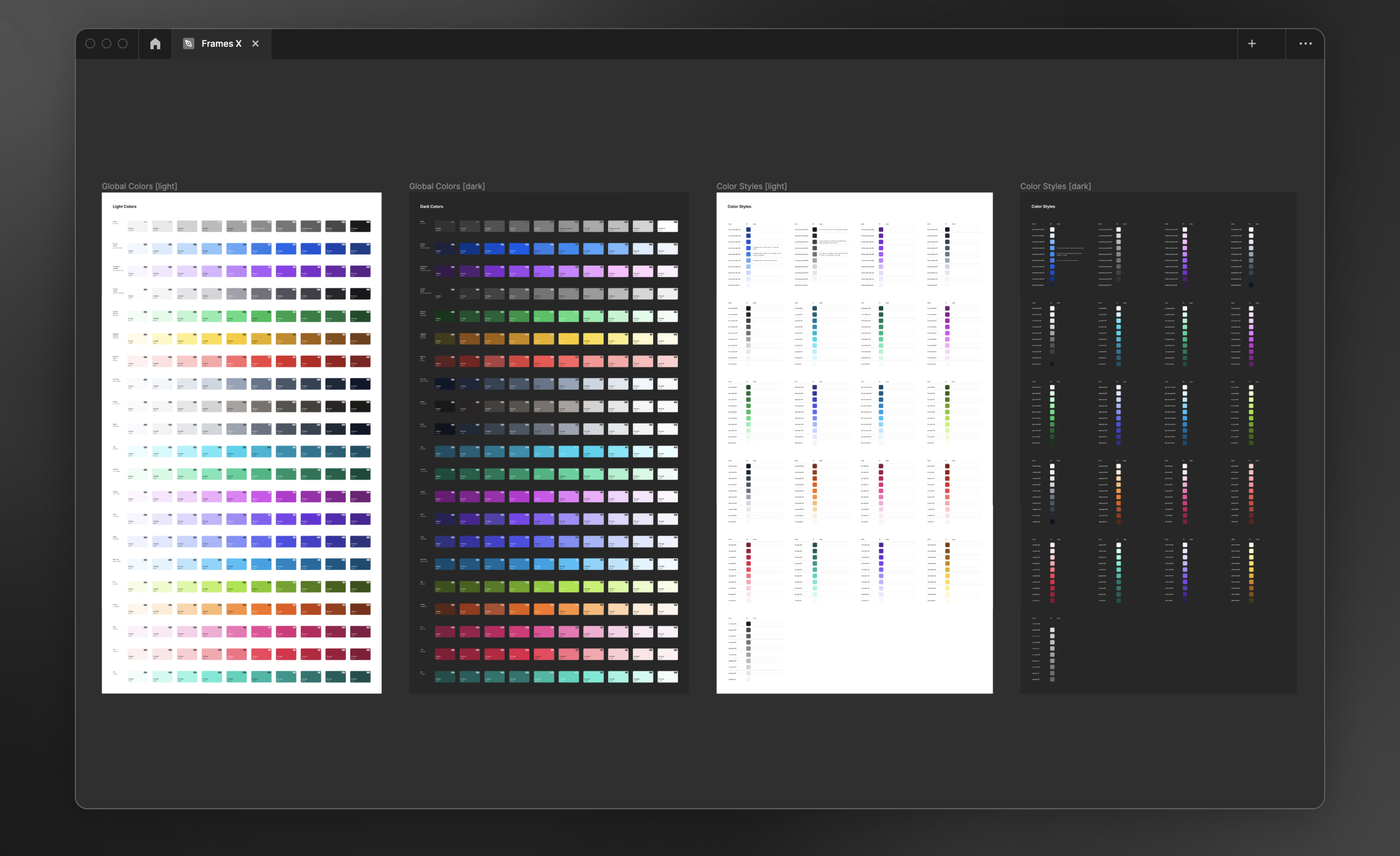Click Color Styles heading in dark frame
This screenshot has width=1400, height=856.
pyautogui.click(x=1042, y=207)
